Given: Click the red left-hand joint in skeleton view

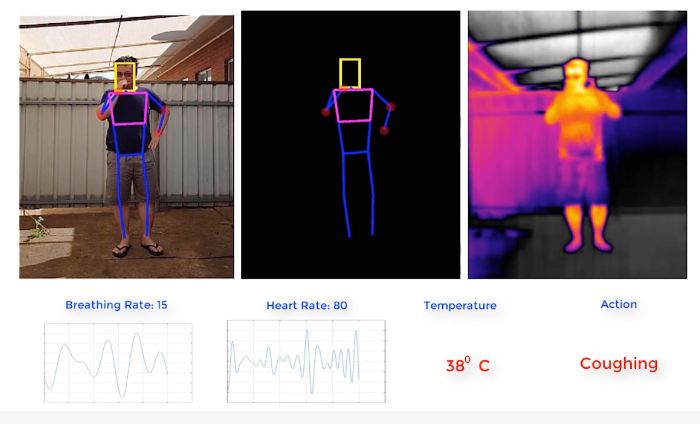Looking at the screenshot, I should click(x=326, y=112).
